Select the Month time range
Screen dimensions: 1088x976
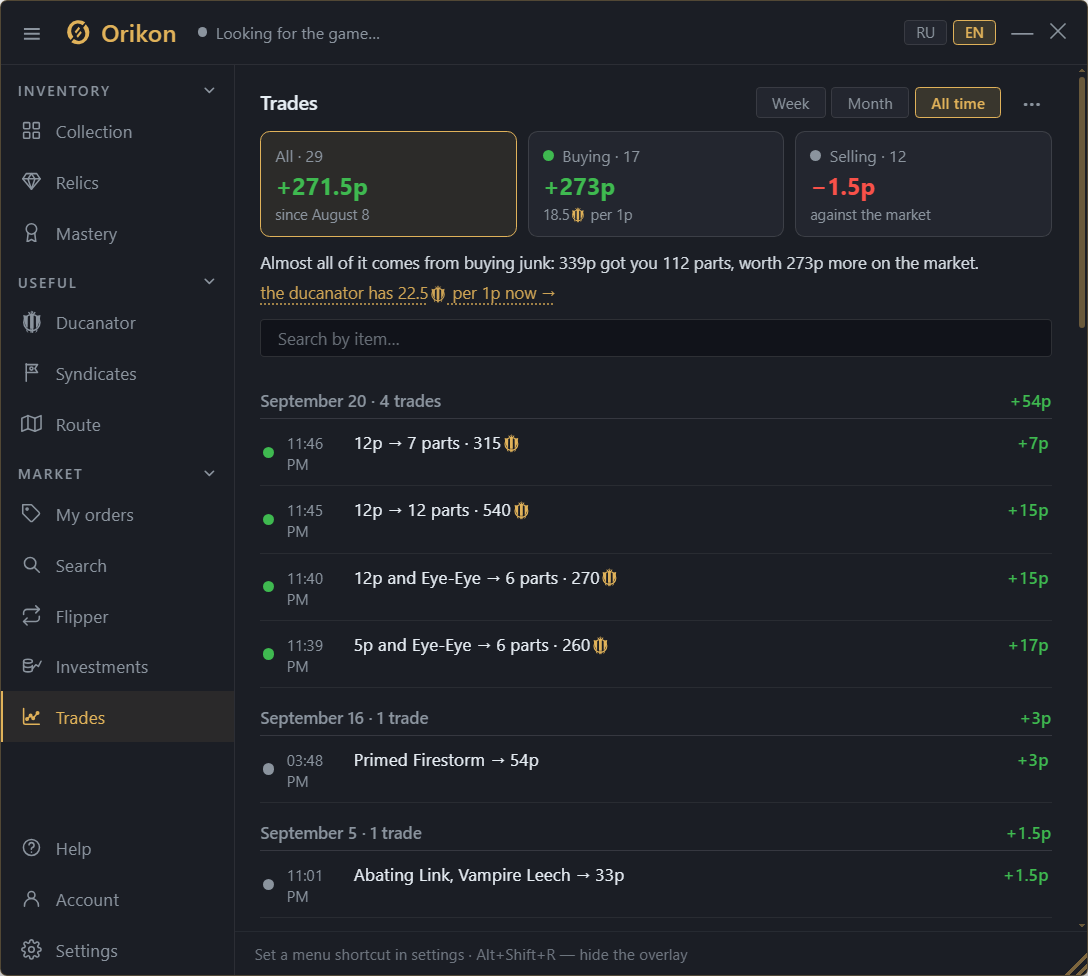pos(869,103)
